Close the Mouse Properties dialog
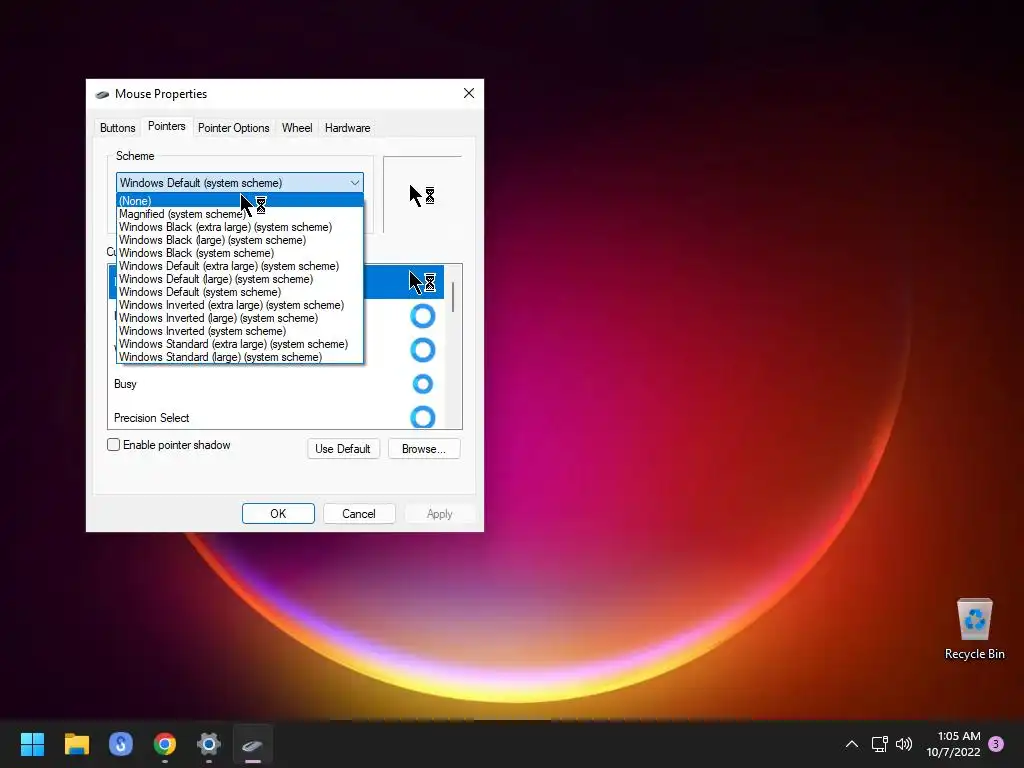The width and height of the screenshot is (1024, 768). 469,93
